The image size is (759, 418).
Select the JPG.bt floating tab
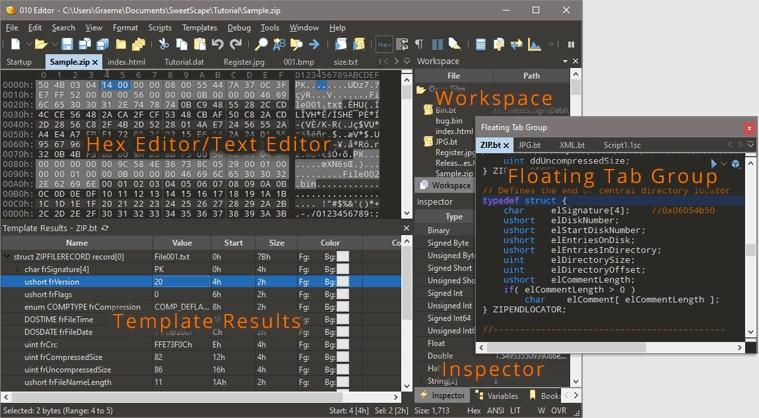[x=529, y=145]
